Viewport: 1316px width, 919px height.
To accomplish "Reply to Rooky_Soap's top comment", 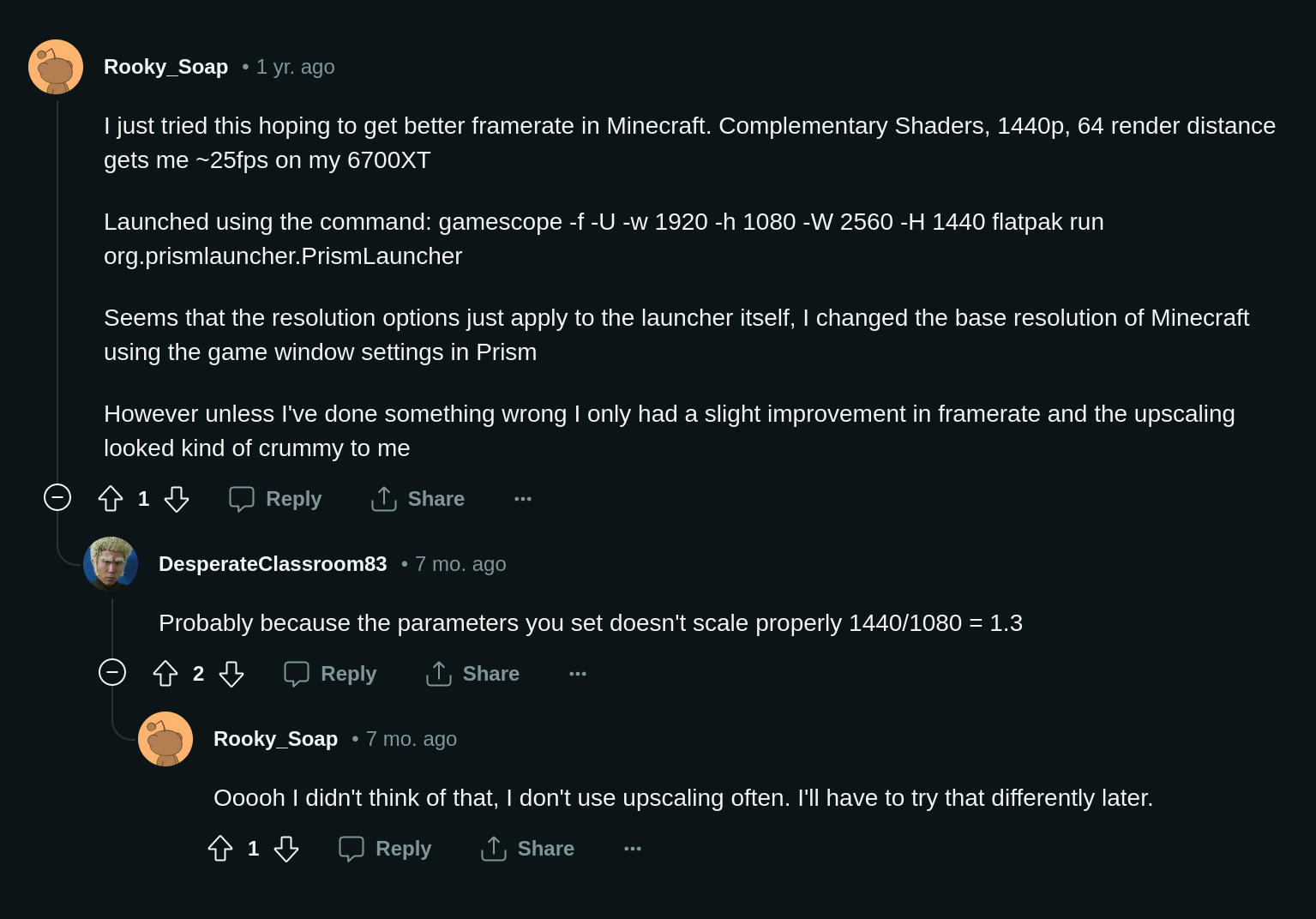I will click(x=276, y=499).
